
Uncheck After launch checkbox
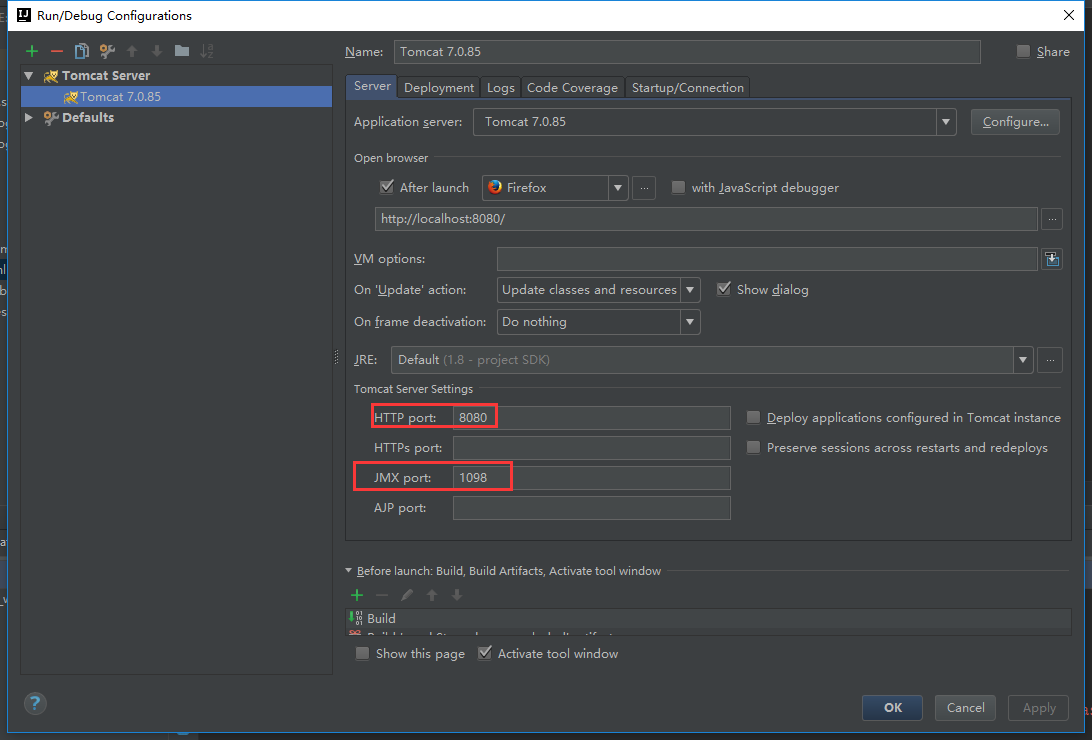pos(387,187)
